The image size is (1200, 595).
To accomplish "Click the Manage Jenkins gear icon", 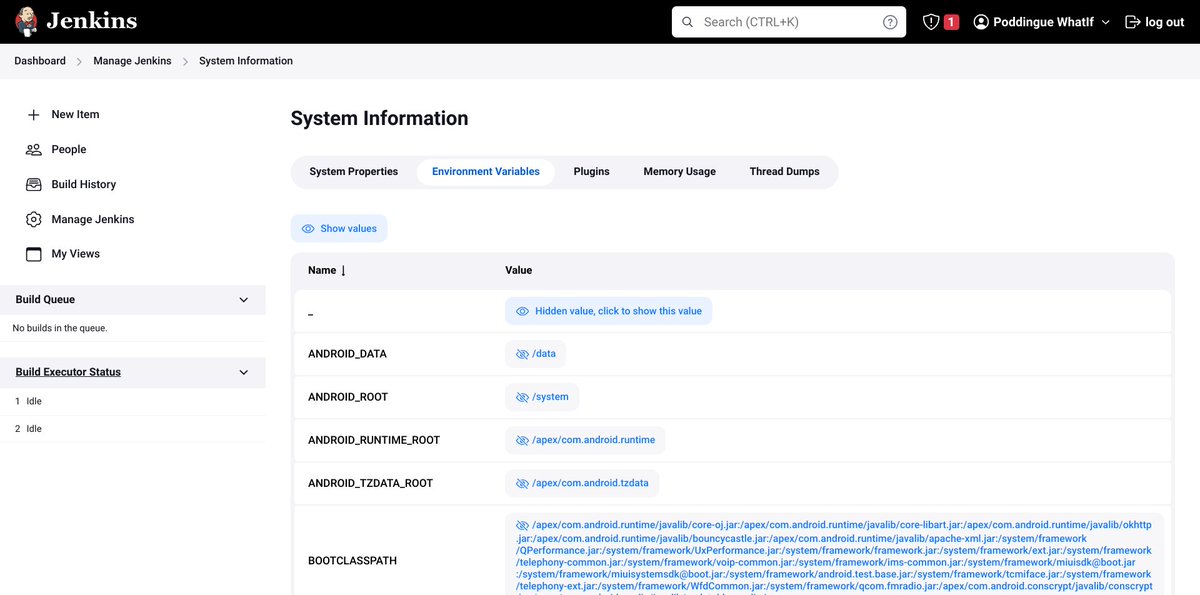I will 34,219.
